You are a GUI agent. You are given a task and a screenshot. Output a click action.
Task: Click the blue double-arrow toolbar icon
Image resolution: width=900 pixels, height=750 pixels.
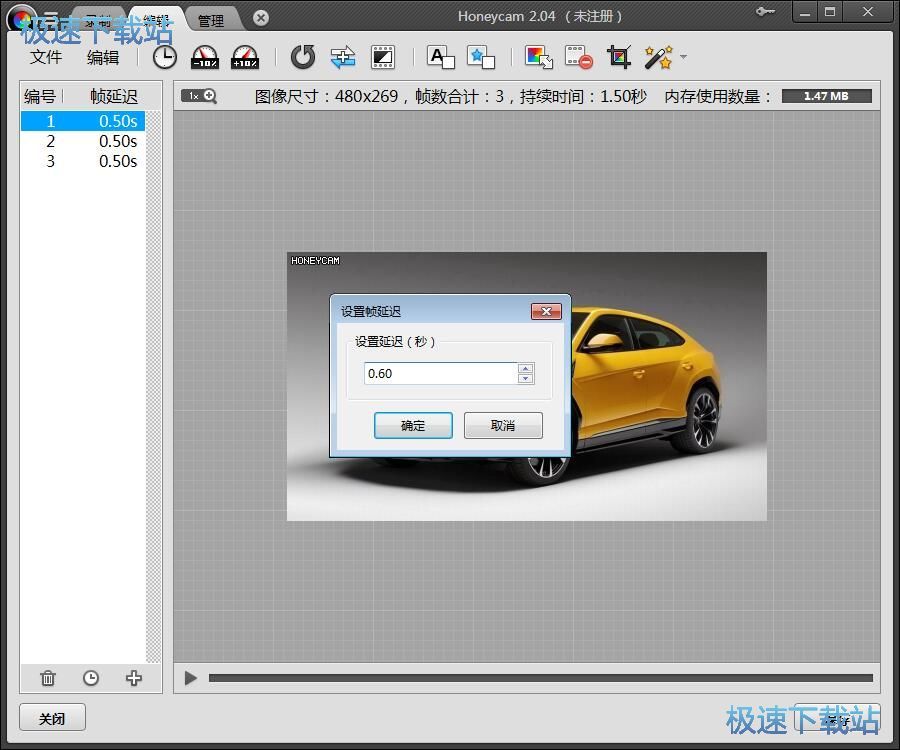pyautogui.click(x=343, y=57)
